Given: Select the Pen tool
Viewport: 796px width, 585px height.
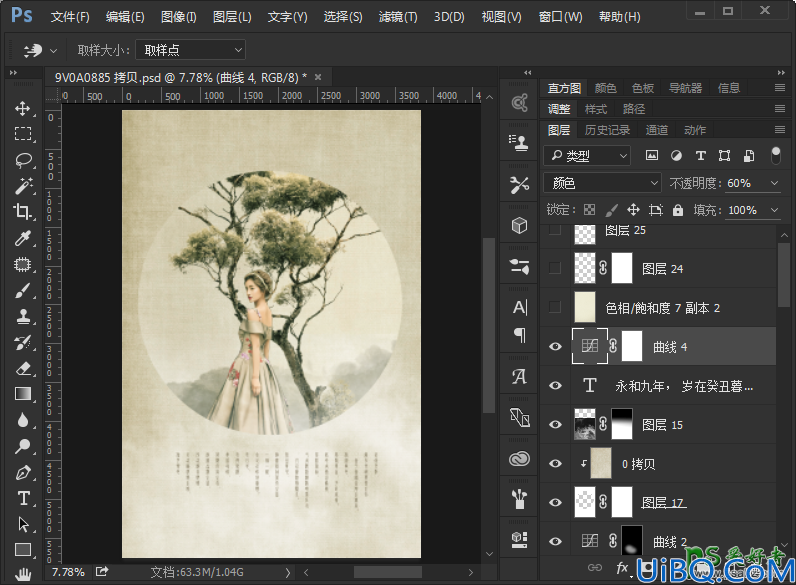Looking at the screenshot, I should [22, 473].
